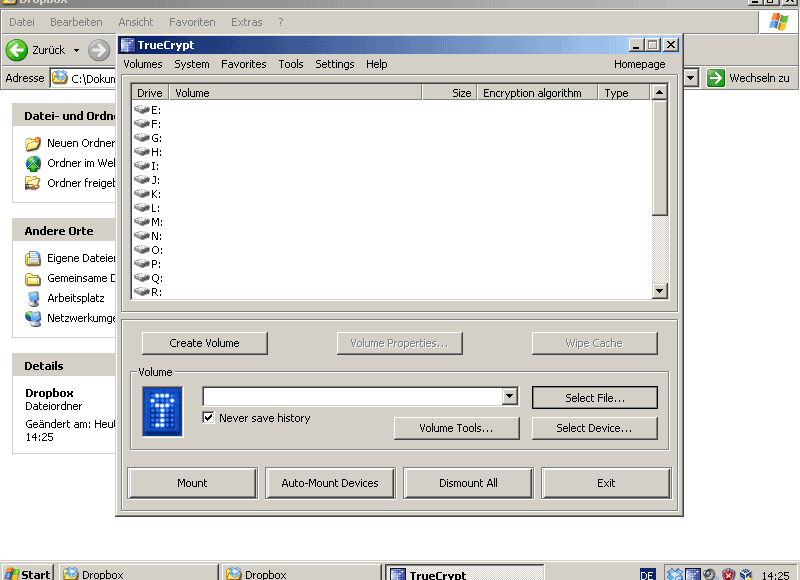Select drive F: in the drive list

147,124
